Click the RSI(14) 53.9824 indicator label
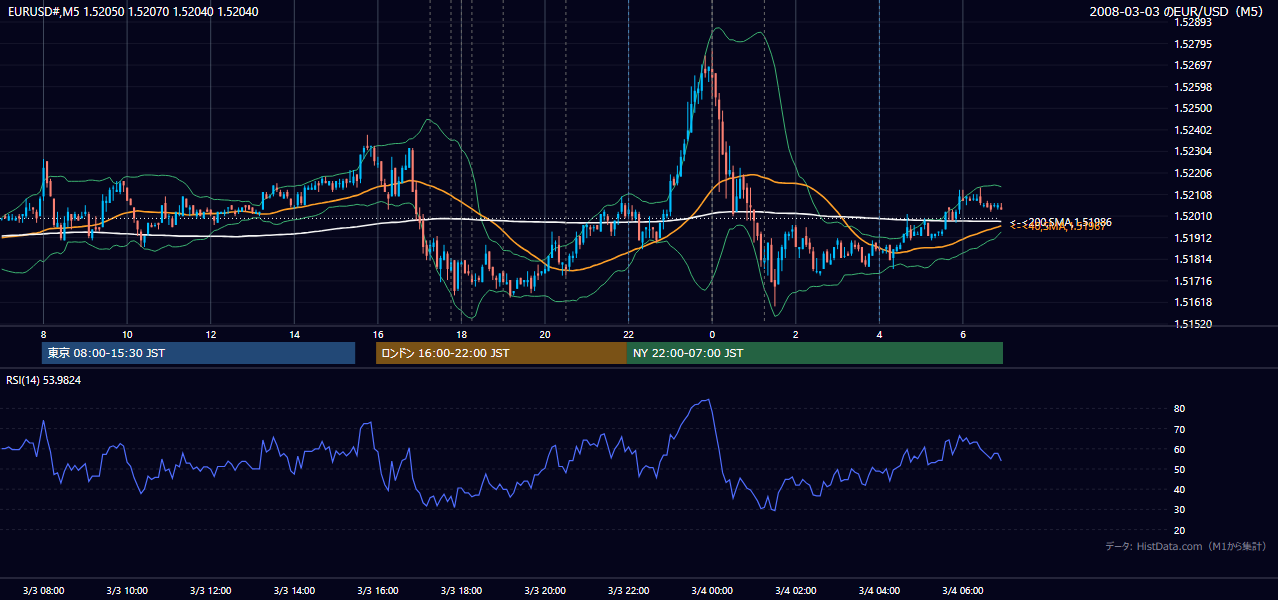Image resolution: width=1278 pixels, height=600 pixels. coord(43,380)
